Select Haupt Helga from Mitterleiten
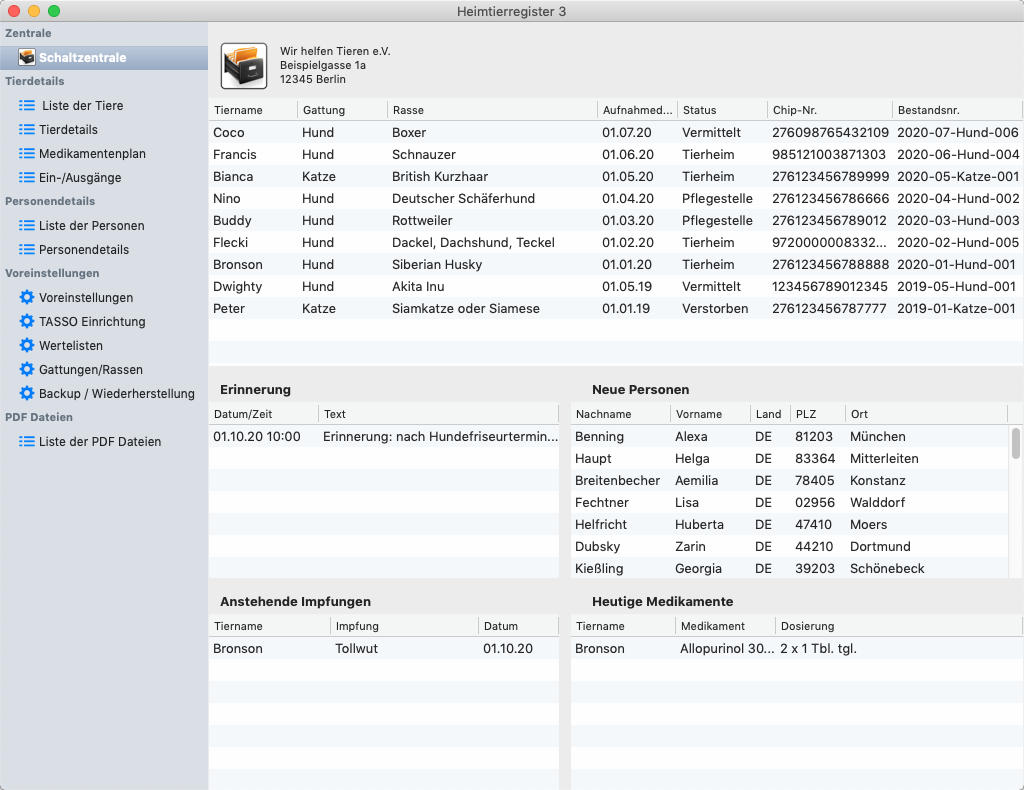This screenshot has height=790, width=1024. pyautogui.click(x=790, y=458)
